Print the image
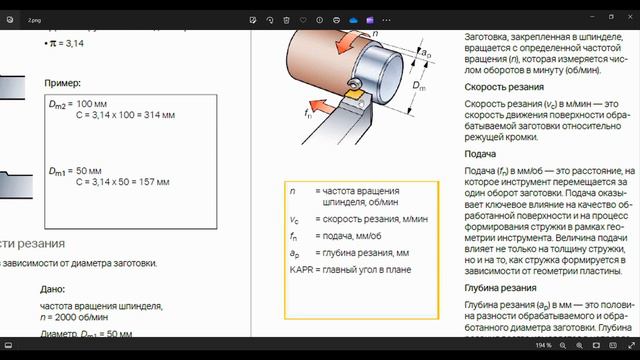The image size is (640, 360). [336, 20]
